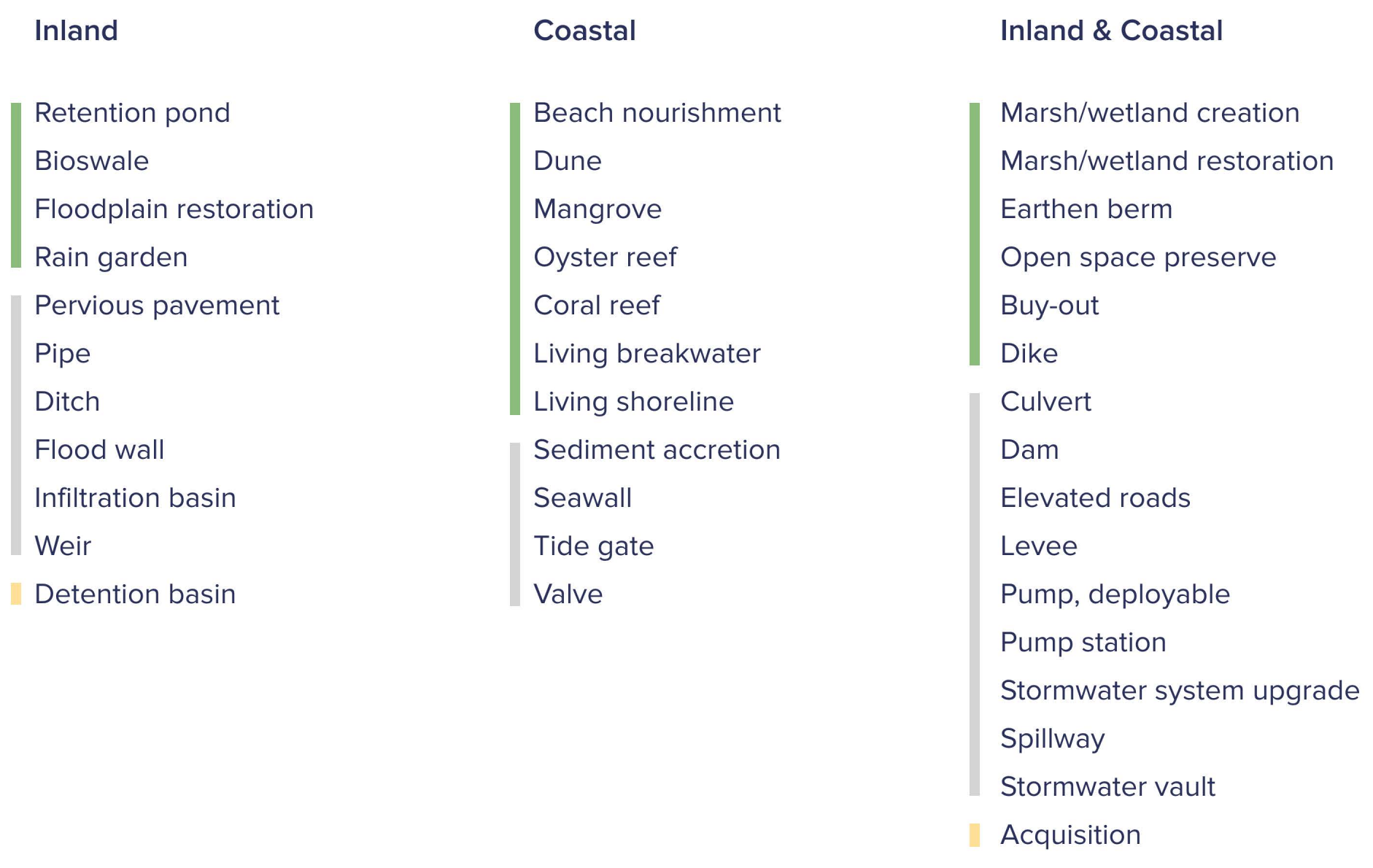Image resolution: width=1373 pixels, height=868 pixels.
Task: Choose the Living shoreline item
Action: [x=633, y=402]
